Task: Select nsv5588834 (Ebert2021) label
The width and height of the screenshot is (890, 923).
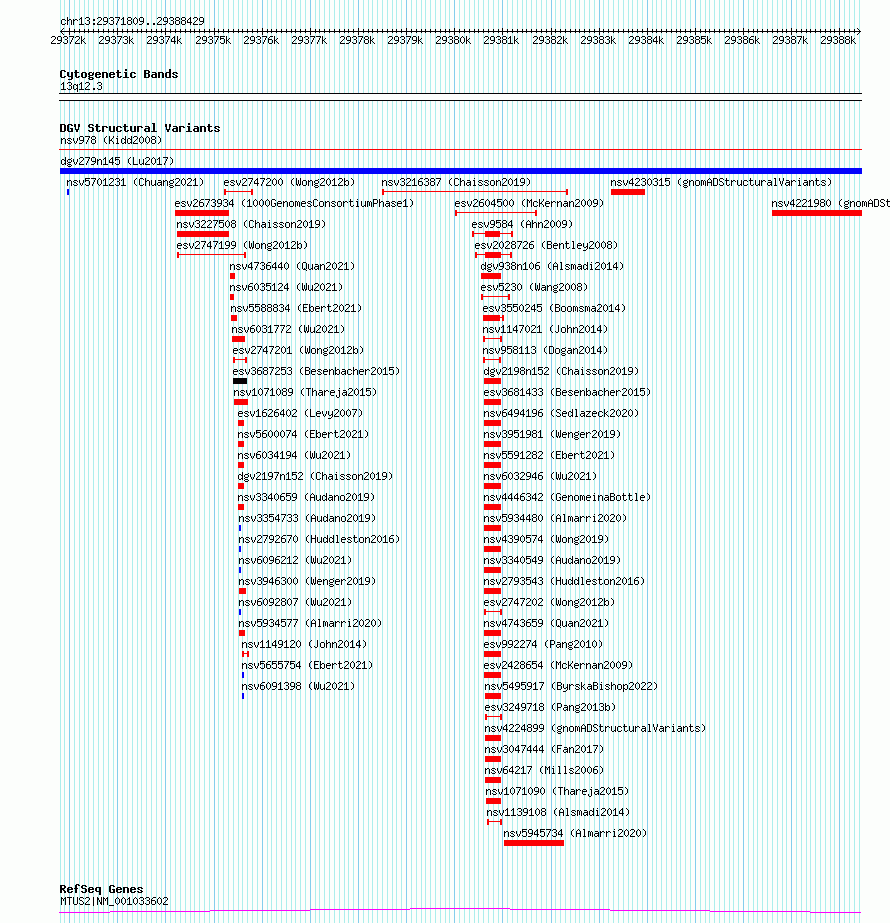Action: [296, 308]
